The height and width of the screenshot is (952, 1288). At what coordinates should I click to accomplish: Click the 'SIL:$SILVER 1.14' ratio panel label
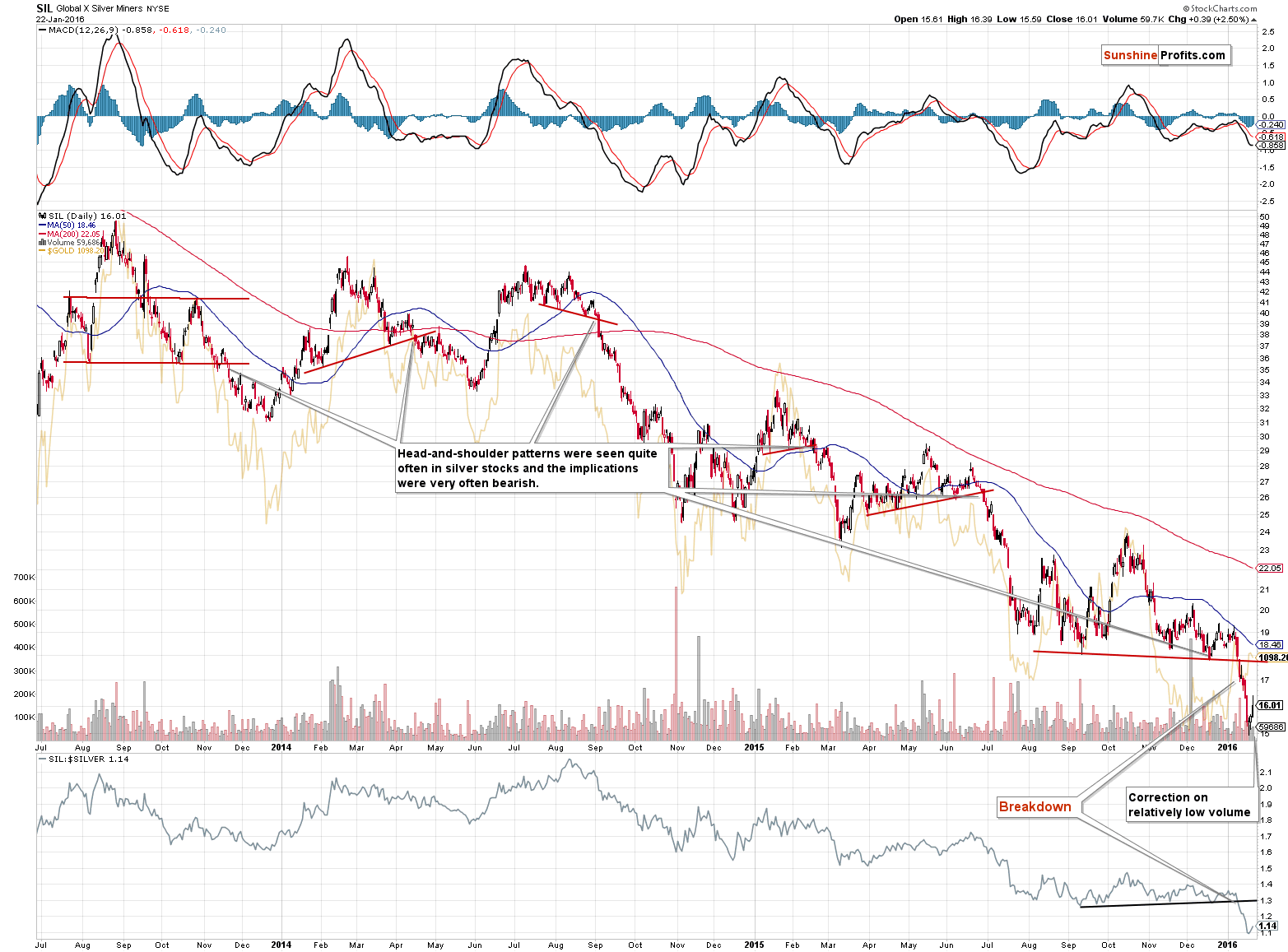[89, 759]
